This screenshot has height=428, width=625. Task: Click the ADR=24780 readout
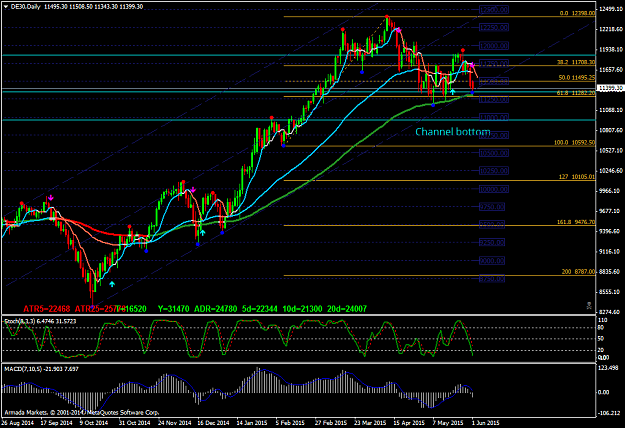[x=215, y=309]
